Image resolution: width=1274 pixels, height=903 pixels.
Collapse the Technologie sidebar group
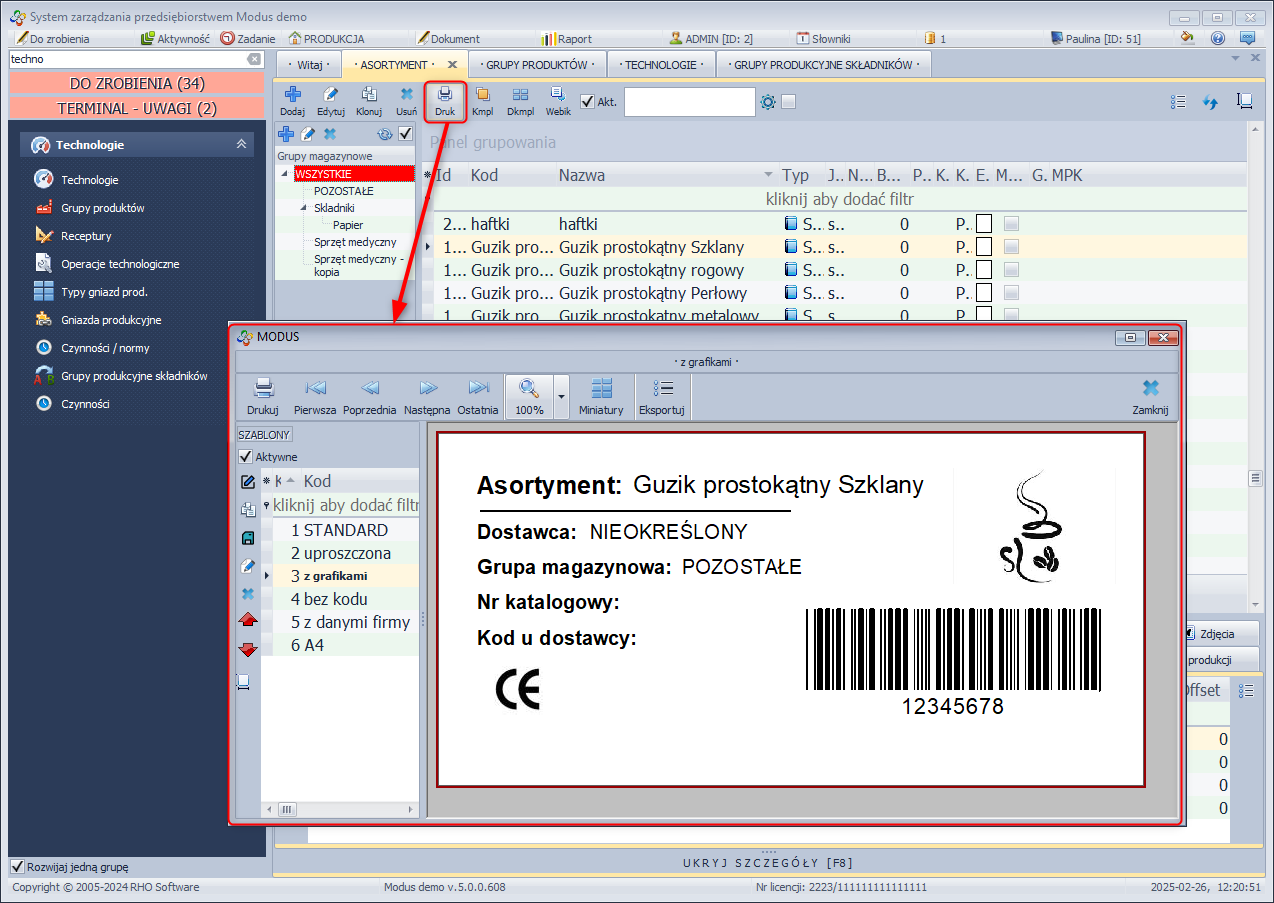pyautogui.click(x=241, y=145)
